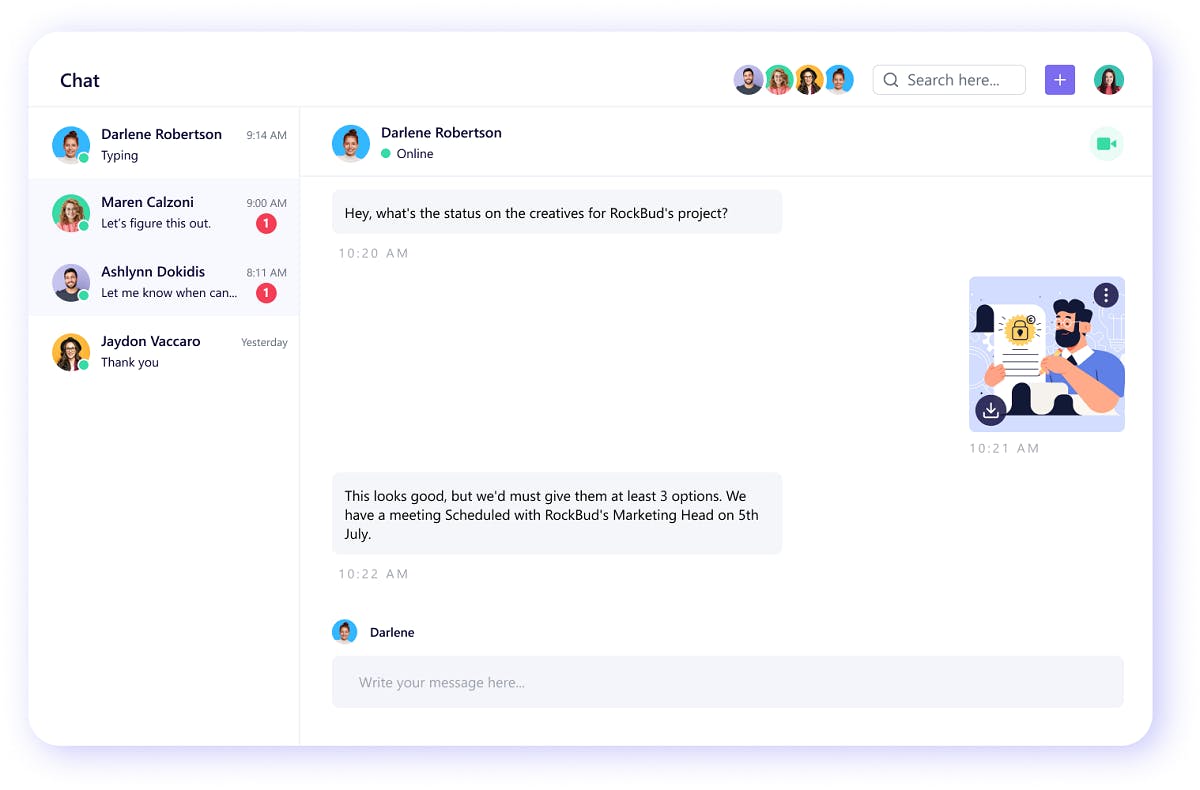Click the unread indicator on Ashlynn Dokidis's chat
Viewport: 1200px width, 790px height.
click(265, 293)
